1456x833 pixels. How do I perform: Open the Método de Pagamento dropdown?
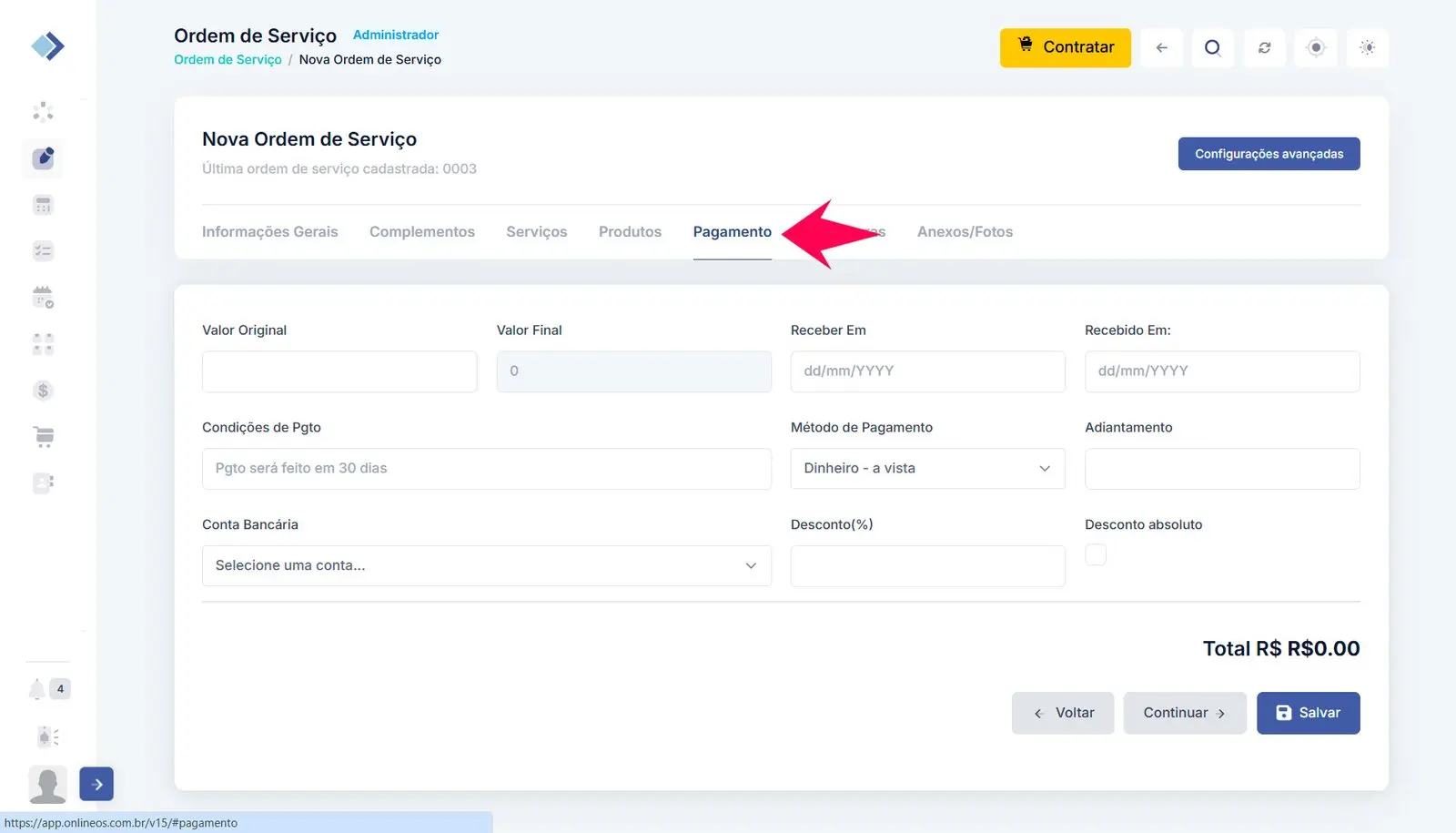(x=927, y=468)
